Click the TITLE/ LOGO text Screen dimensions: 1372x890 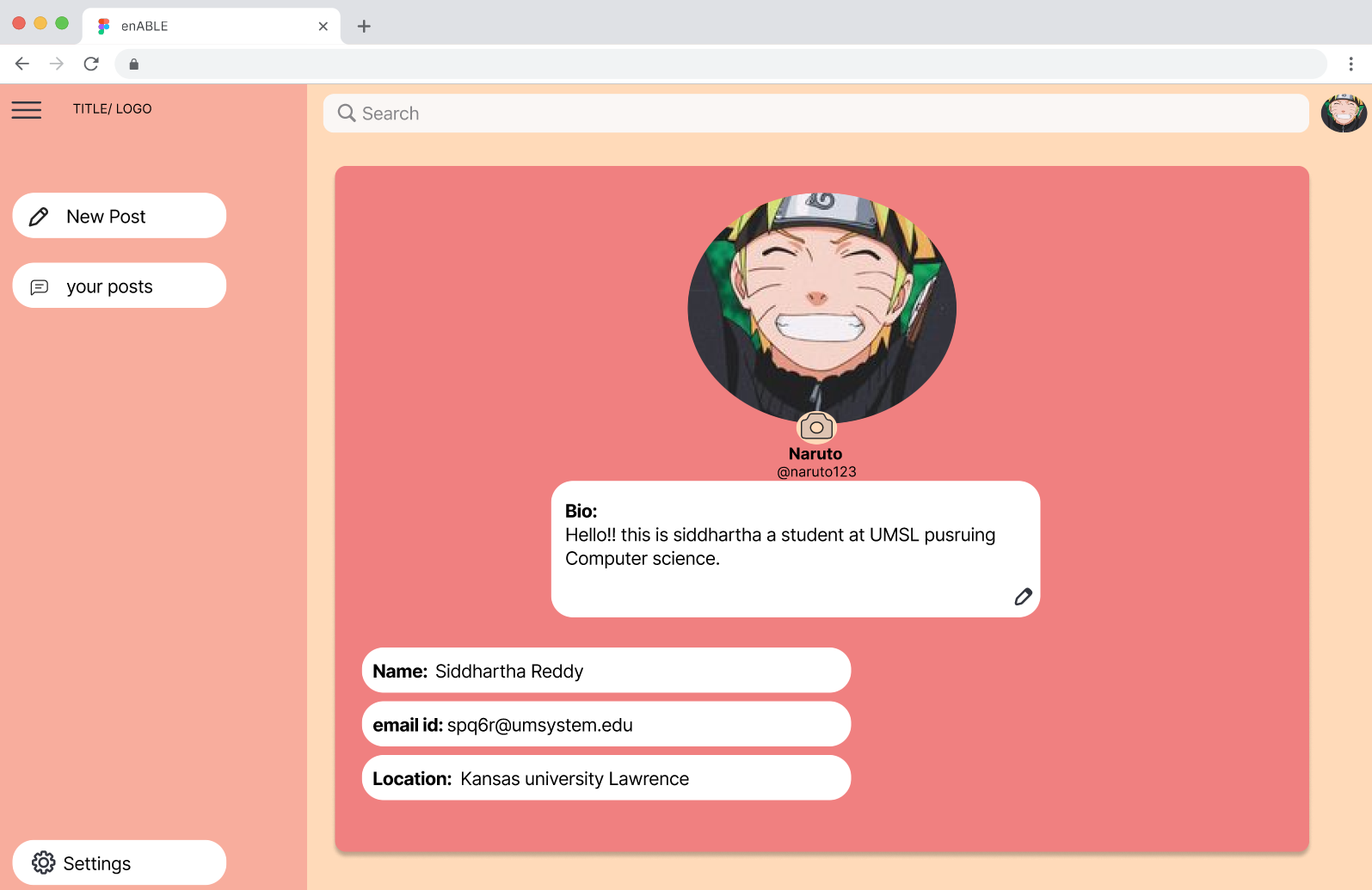tap(112, 109)
